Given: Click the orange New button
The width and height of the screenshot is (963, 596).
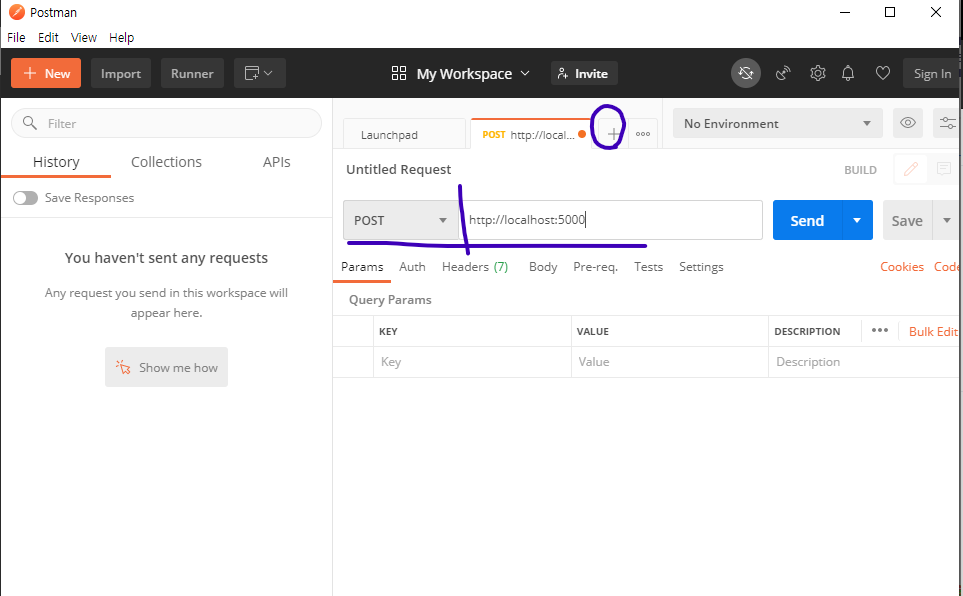Looking at the screenshot, I should (x=46, y=73).
